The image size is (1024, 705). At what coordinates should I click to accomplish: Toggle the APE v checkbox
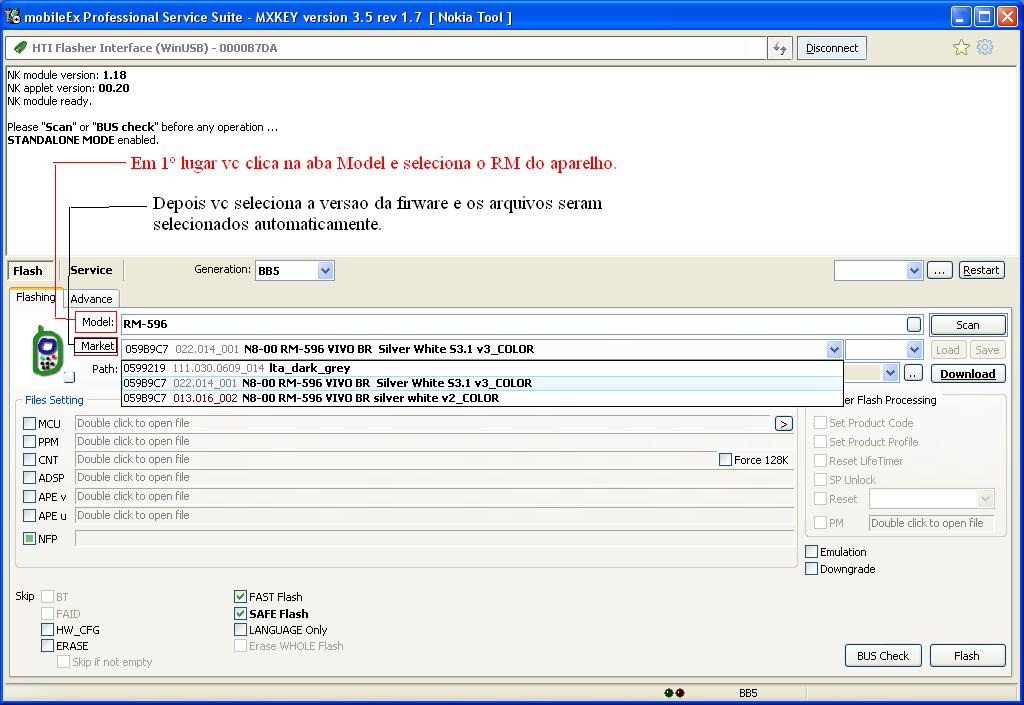coord(29,497)
